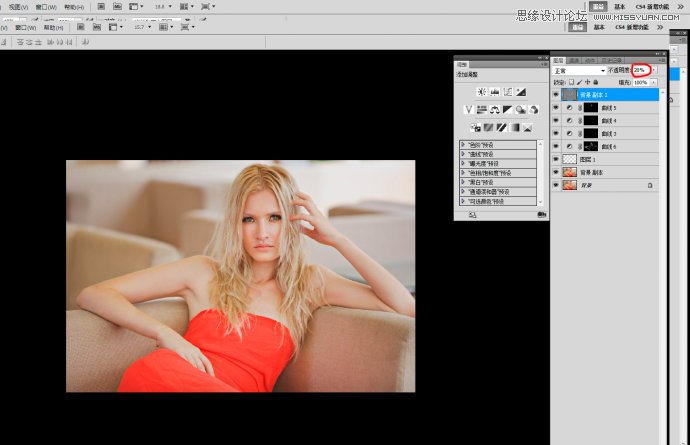The image size is (690, 445).
Task: Hide the 曲线 5 layer
Action: [556, 108]
